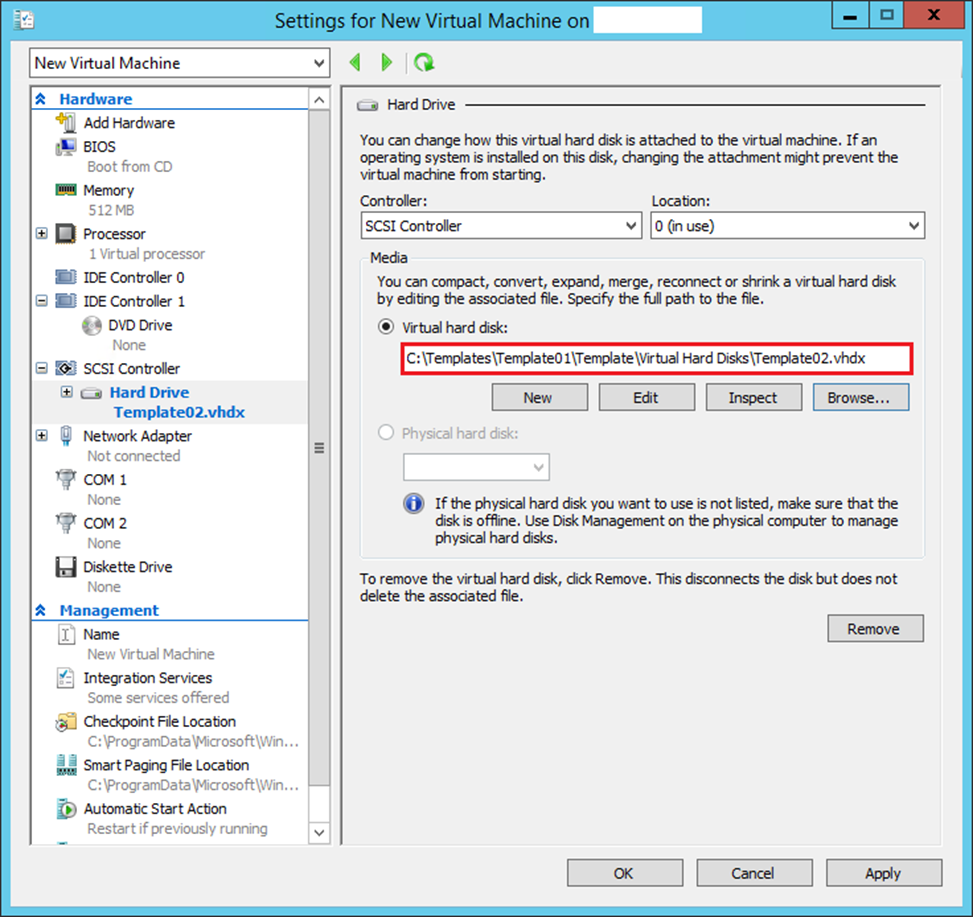This screenshot has height=917, width=973.
Task: Click the 'Not connected' text
Action: pyautogui.click(x=133, y=456)
